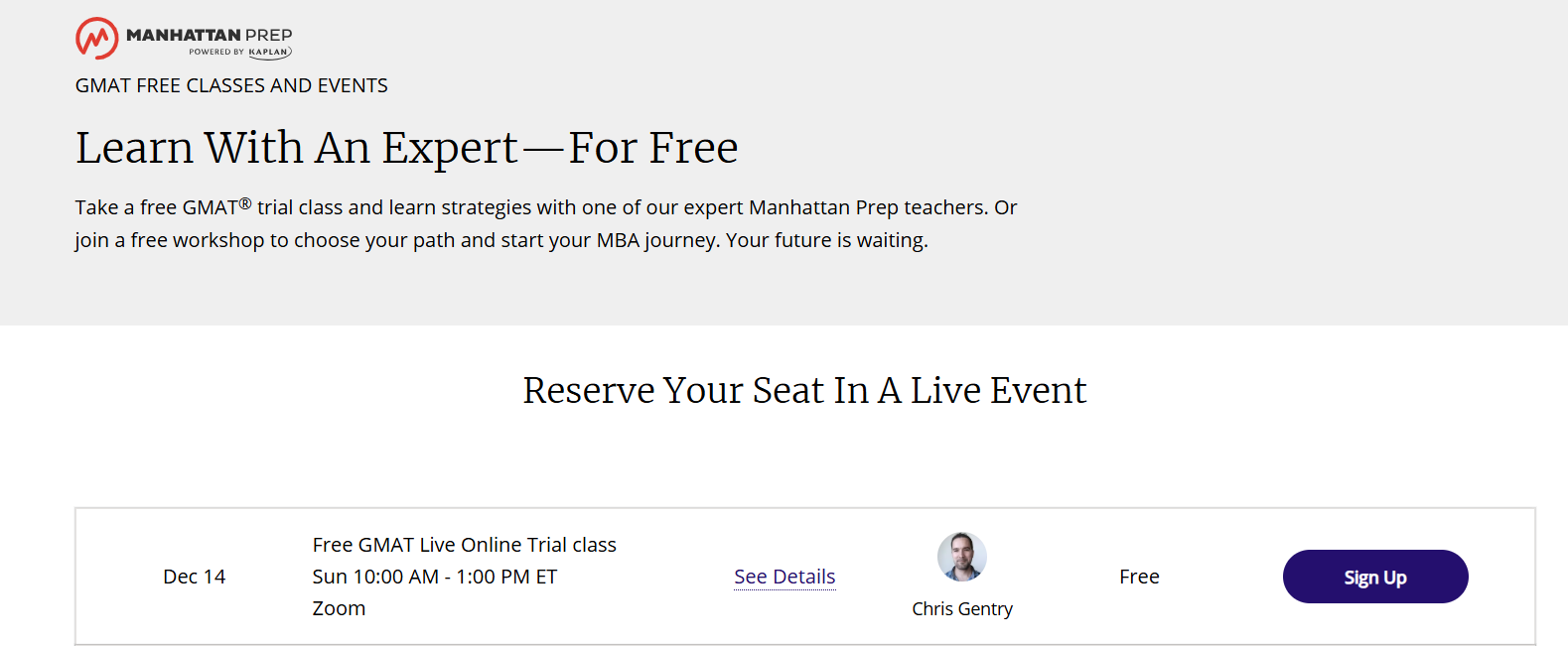Click the 'Sun 10:00 AM - 1:00 PM ET' time

click(x=434, y=577)
